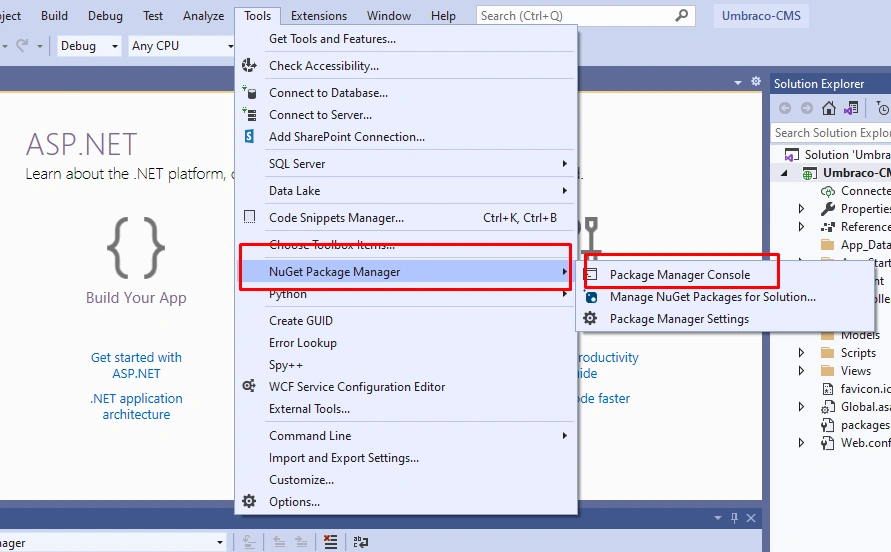Image resolution: width=891 pixels, height=552 pixels.
Task: Click the Manage NuGet Packages icon
Action: (591, 297)
